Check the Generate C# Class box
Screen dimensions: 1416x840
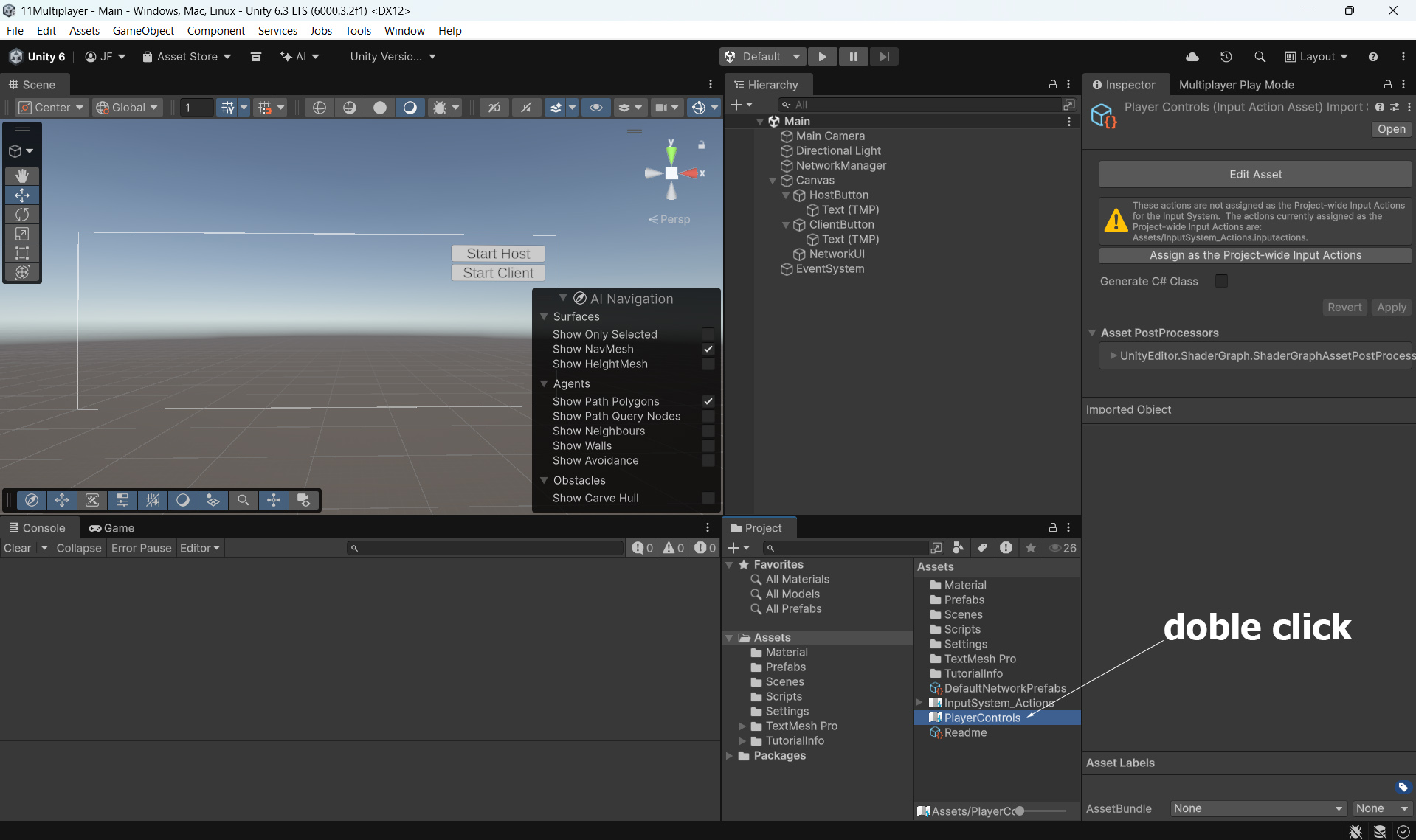tap(1221, 281)
